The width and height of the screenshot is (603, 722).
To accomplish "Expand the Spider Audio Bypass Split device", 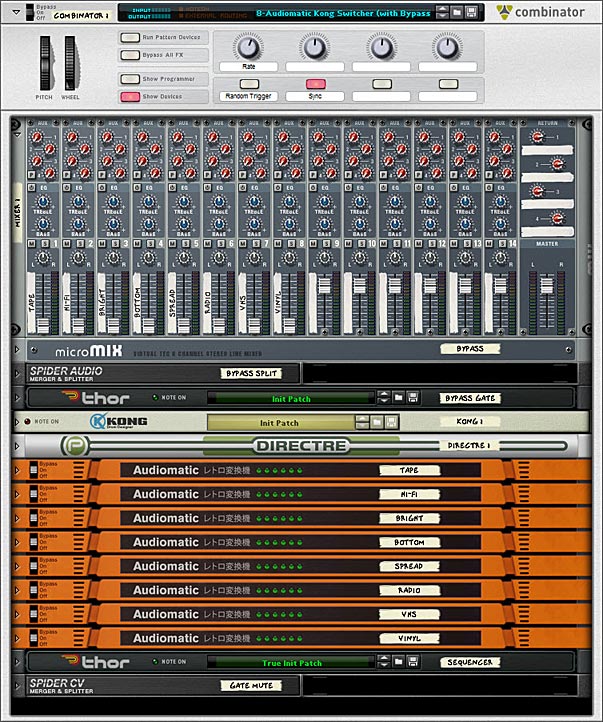I will pos(17,373).
